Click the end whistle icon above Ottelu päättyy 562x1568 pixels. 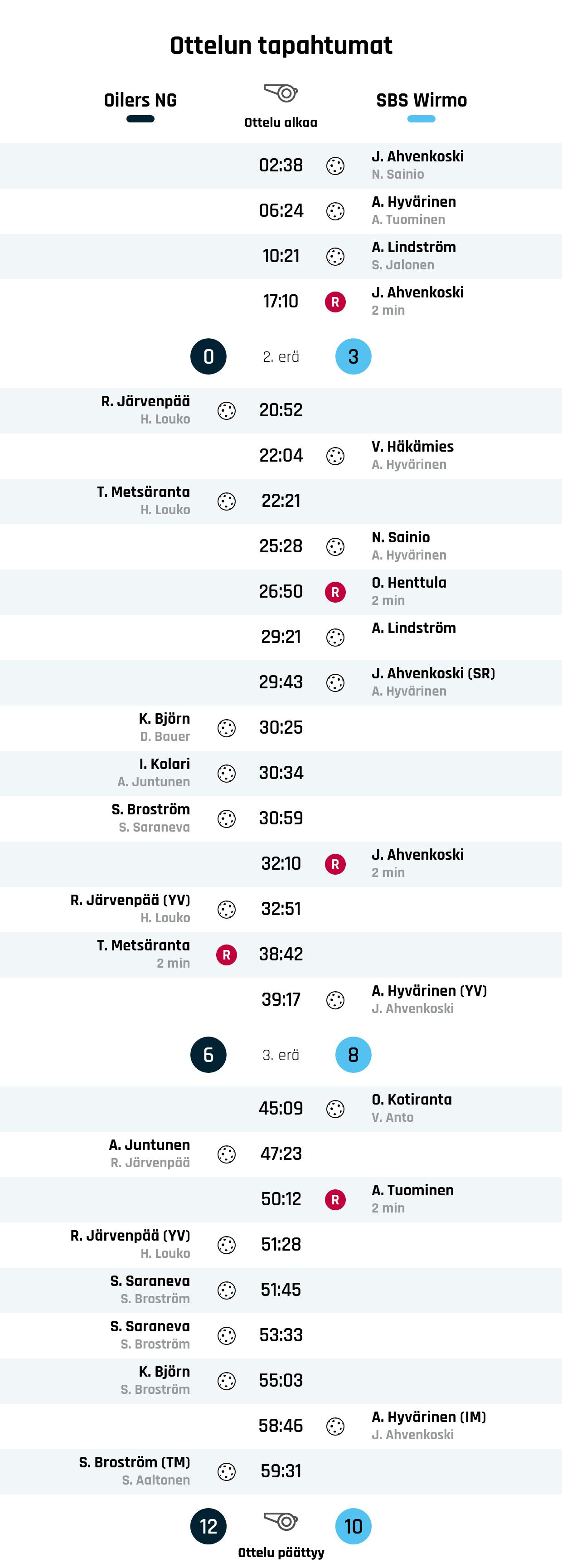pyautogui.click(x=281, y=1521)
